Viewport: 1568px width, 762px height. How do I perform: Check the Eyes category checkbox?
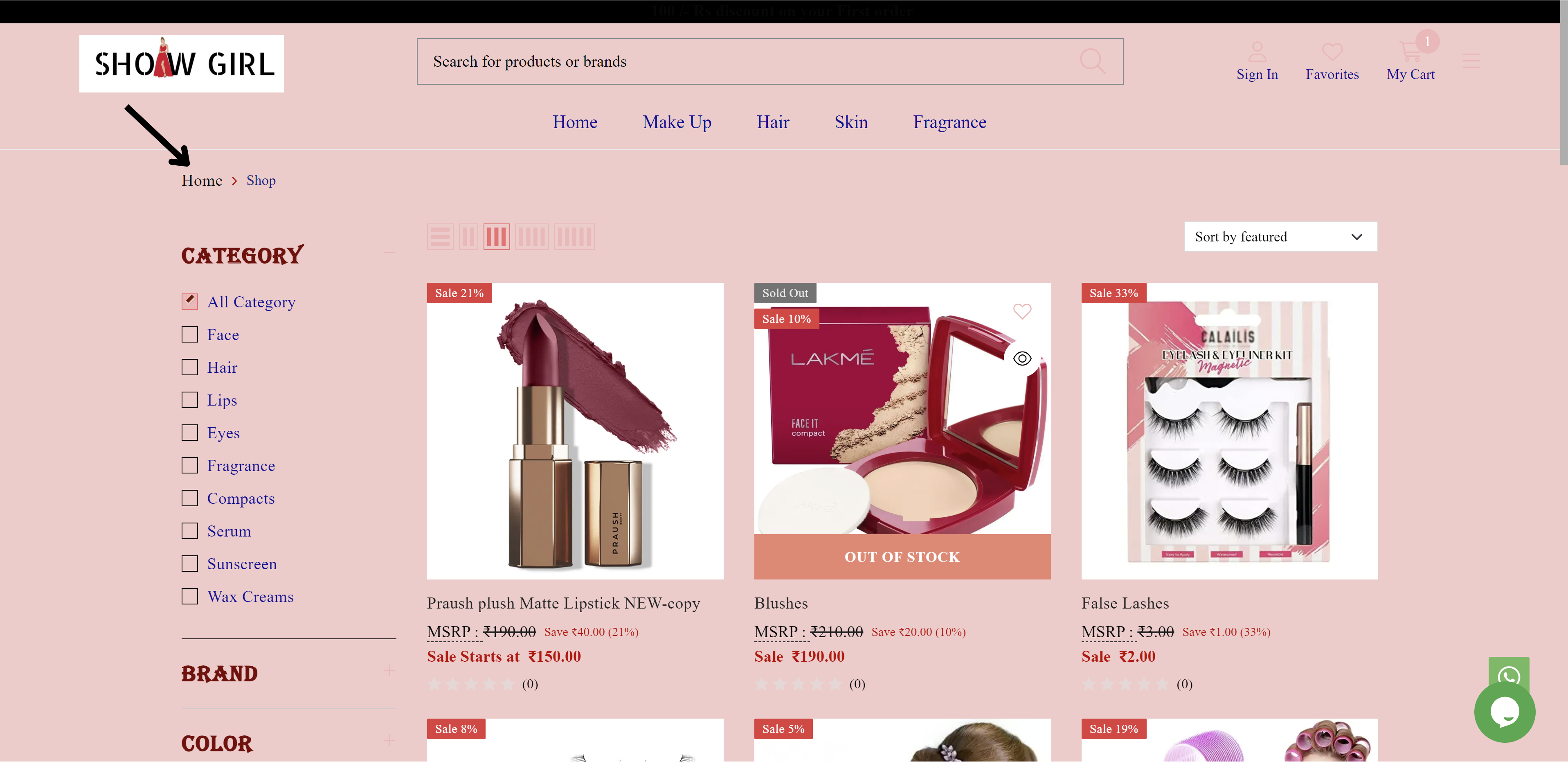pyautogui.click(x=189, y=433)
